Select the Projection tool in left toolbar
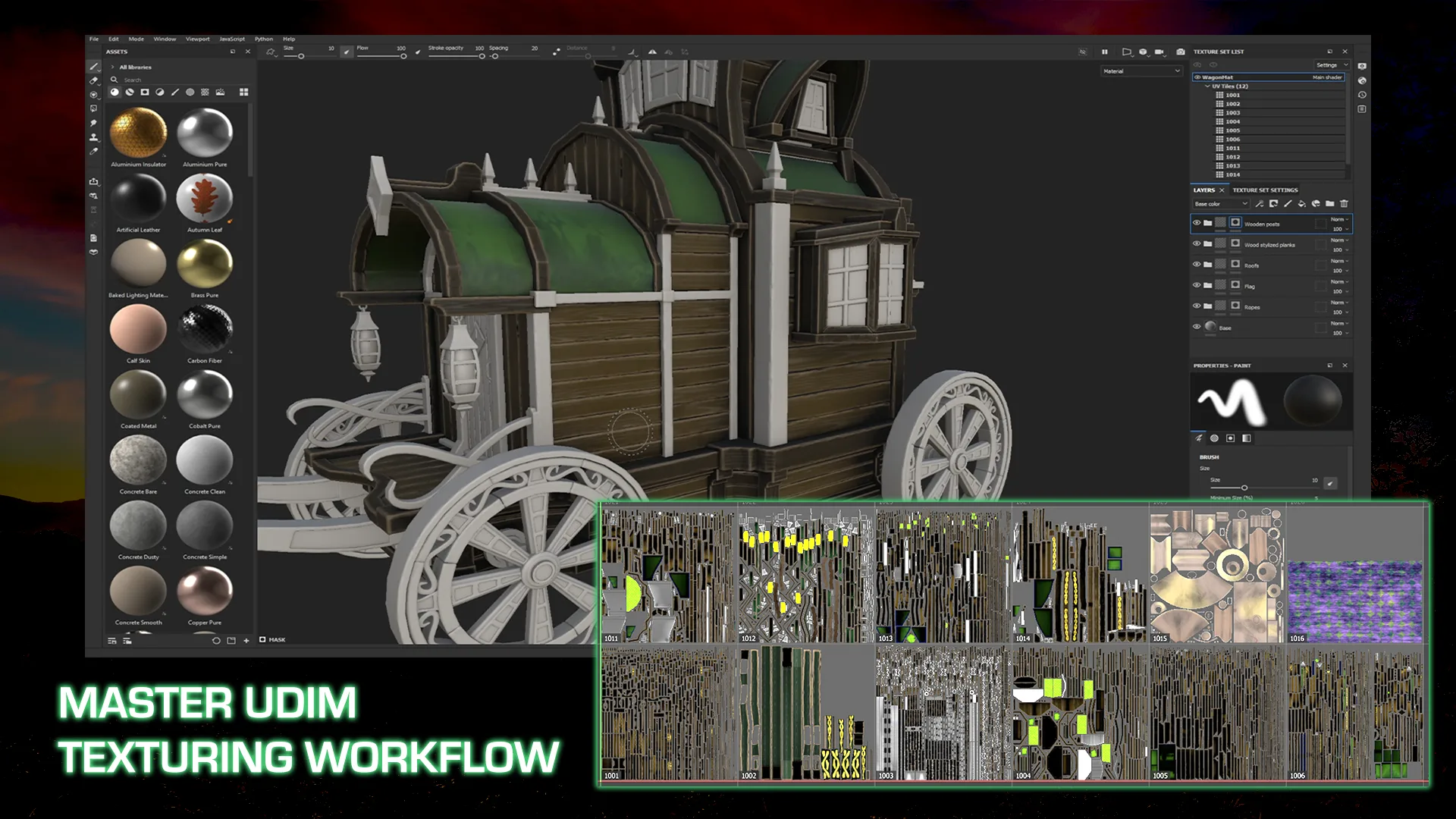1456x819 pixels. point(94,95)
